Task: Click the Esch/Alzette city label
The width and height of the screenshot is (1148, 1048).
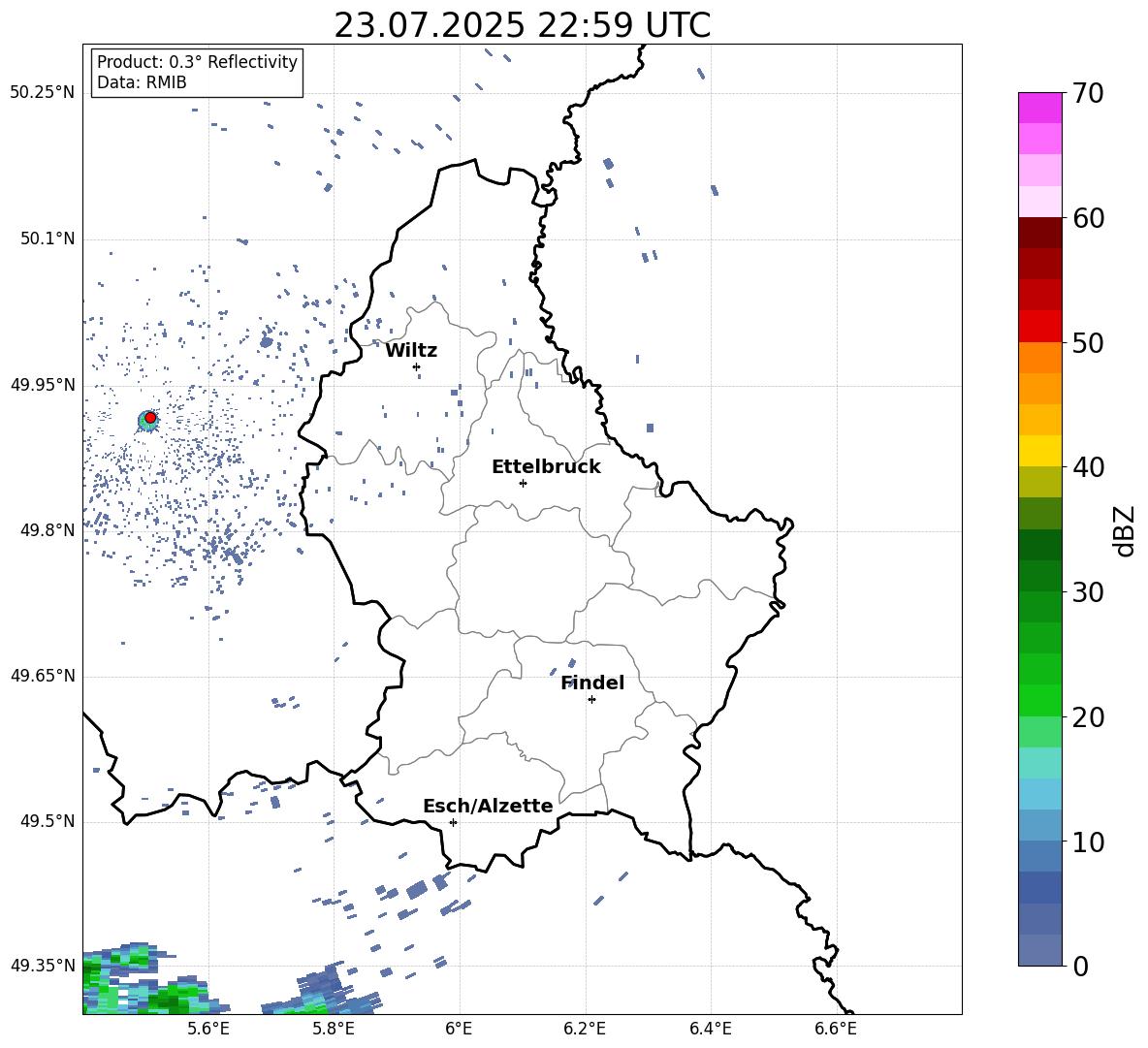Action: 488,806
